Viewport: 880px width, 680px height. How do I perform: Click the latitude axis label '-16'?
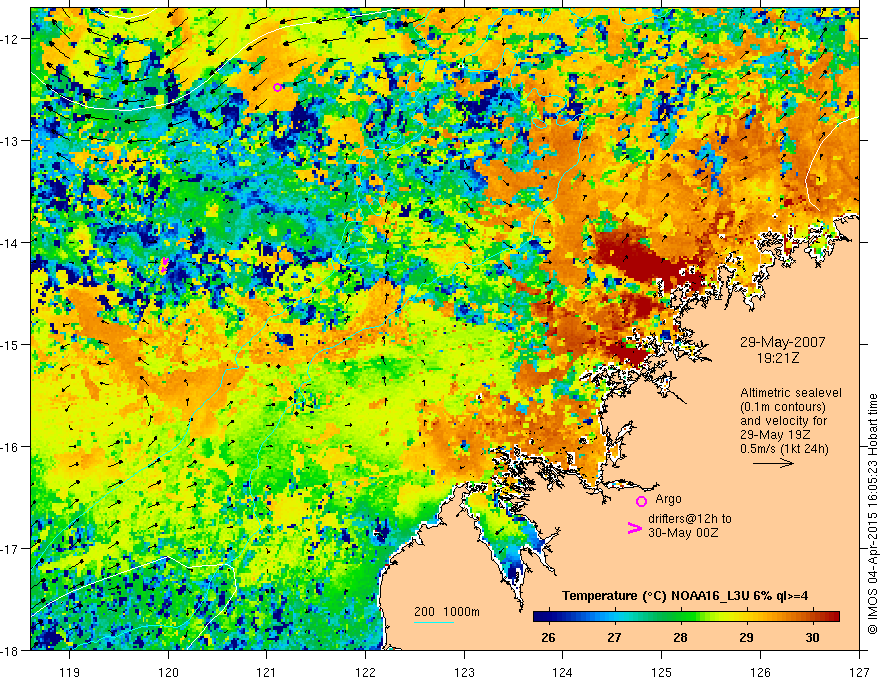(x=11, y=447)
